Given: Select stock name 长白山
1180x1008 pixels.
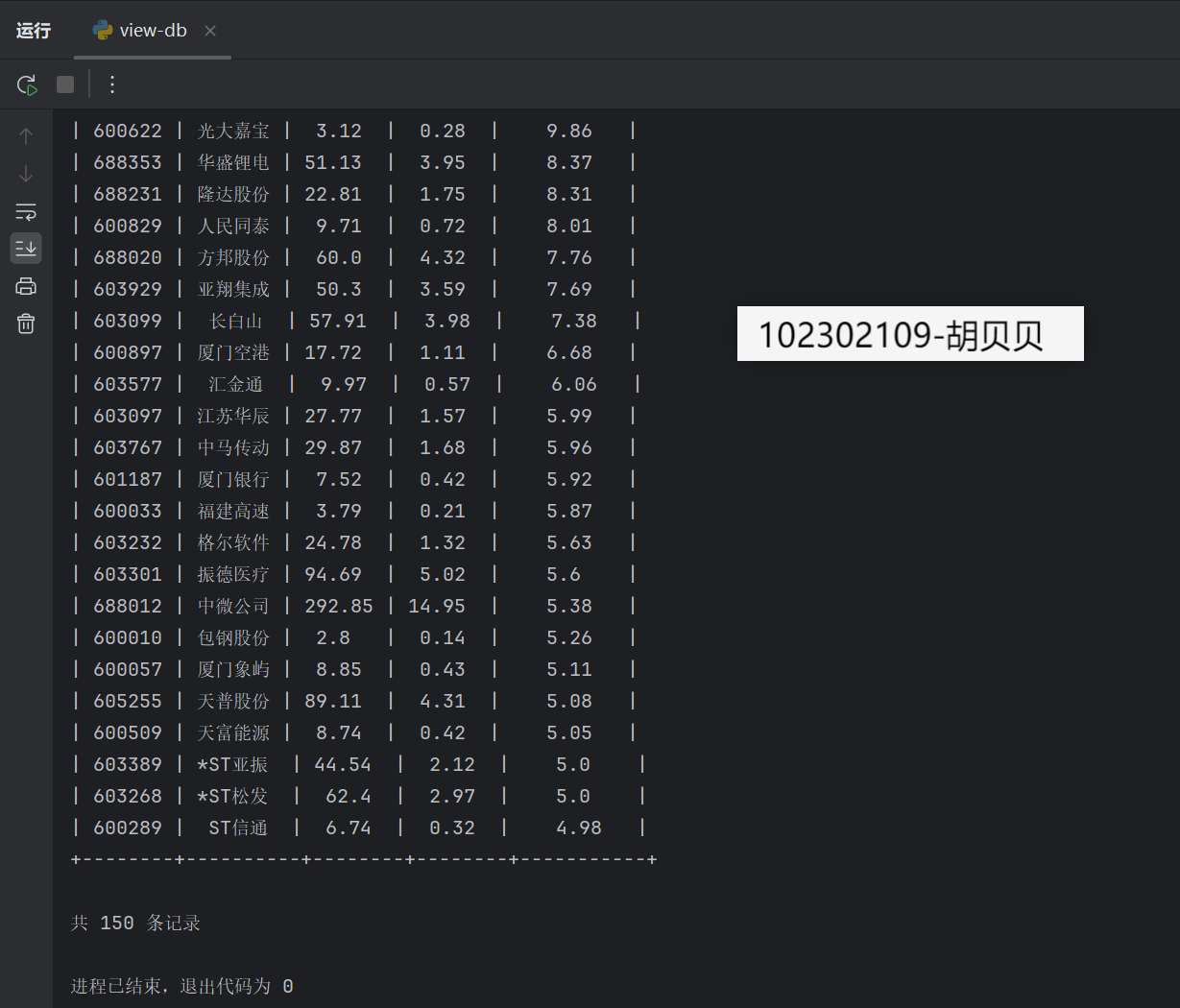Looking at the screenshot, I should point(236,321).
